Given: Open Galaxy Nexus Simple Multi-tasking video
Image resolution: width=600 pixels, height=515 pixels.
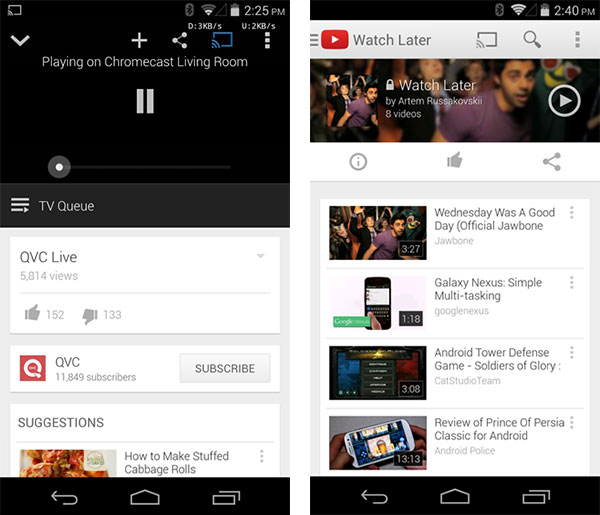Looking at the screenshot, I should [x=488, y=289].
